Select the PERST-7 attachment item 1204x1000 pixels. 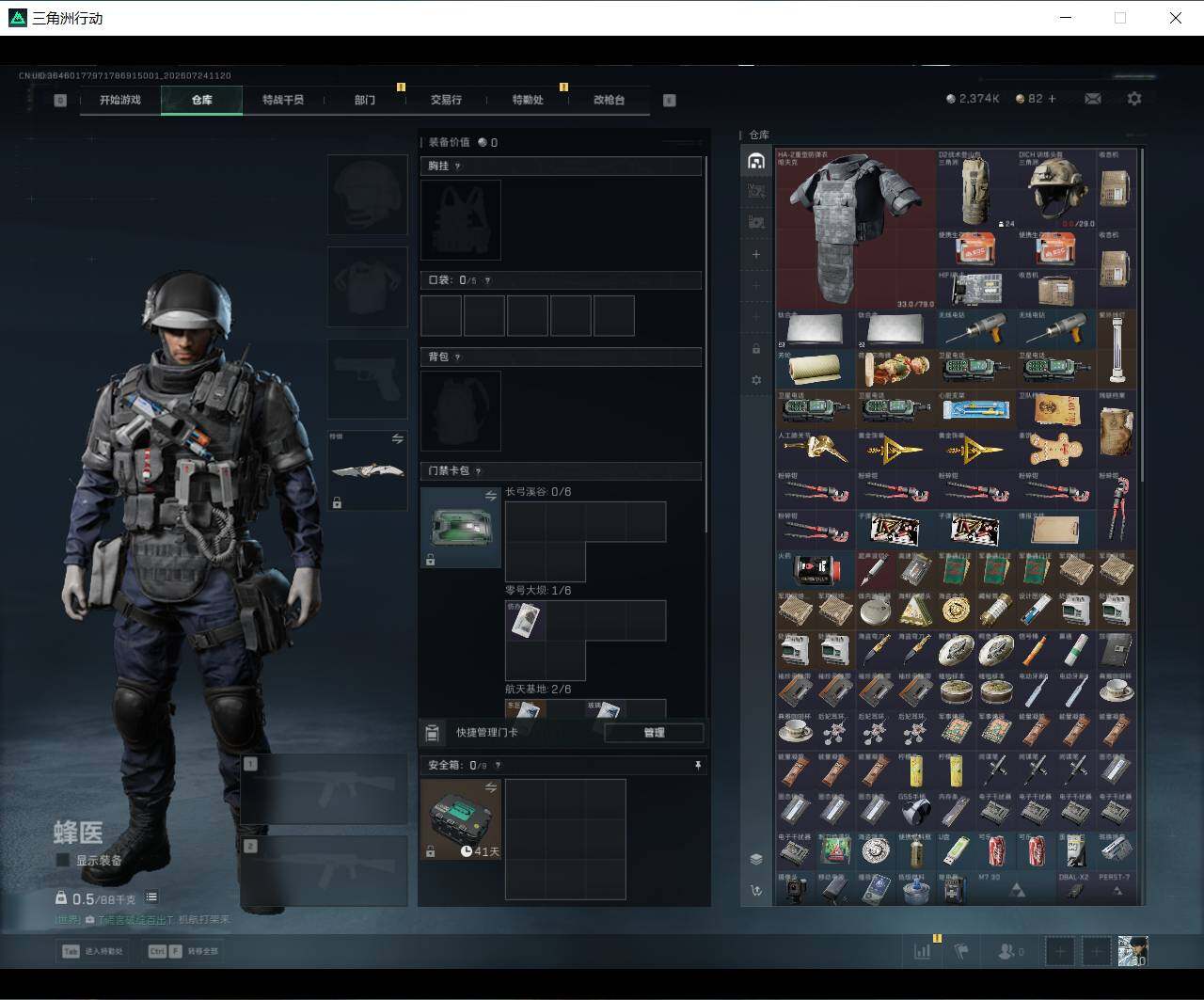point(1117,888)
